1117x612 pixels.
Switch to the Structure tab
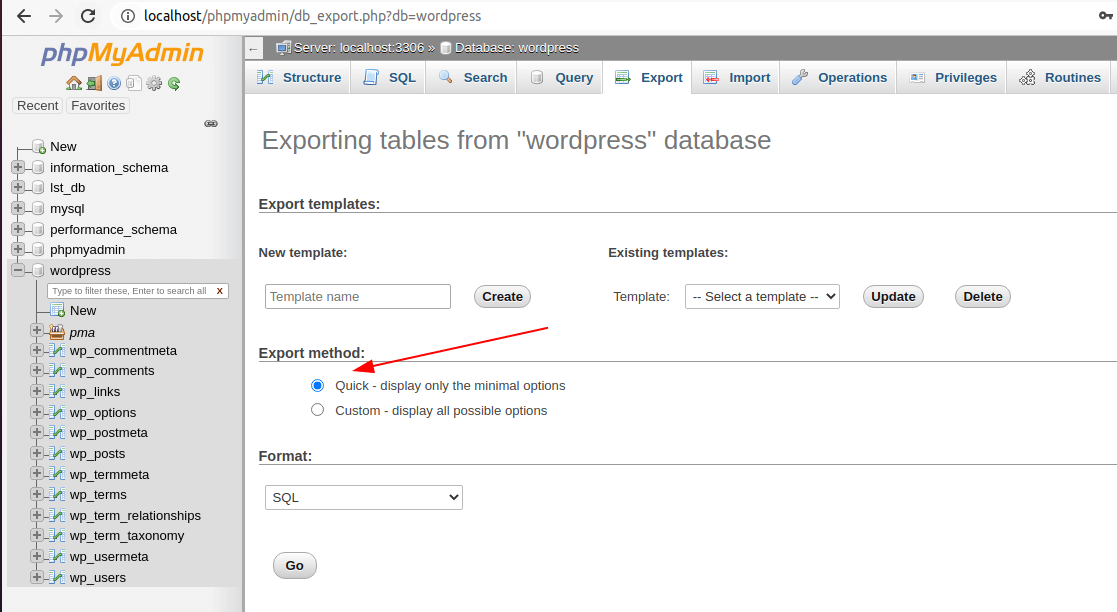click(x=299, y=78)
